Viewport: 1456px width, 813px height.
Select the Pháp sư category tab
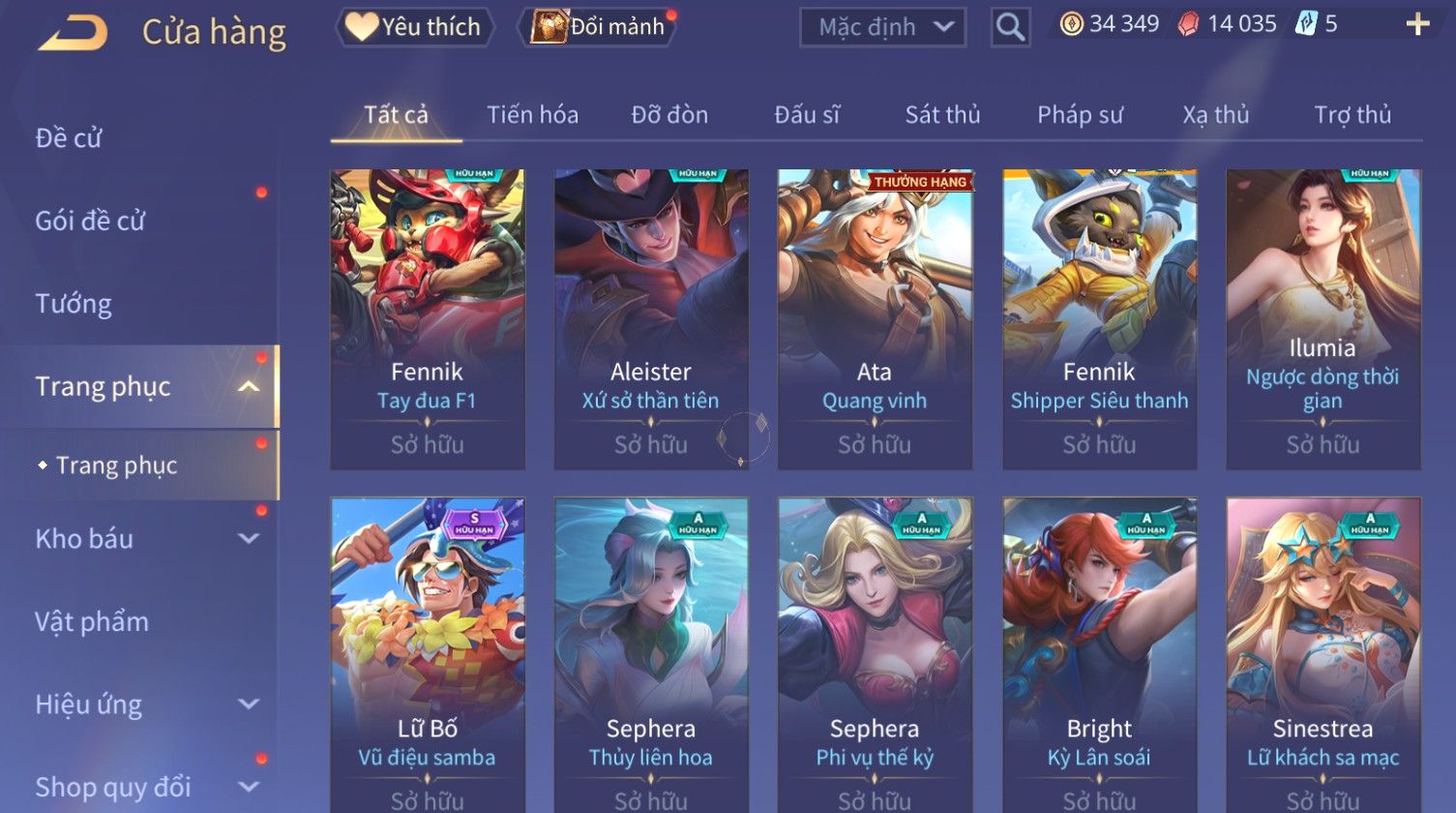click(1080, 115)
